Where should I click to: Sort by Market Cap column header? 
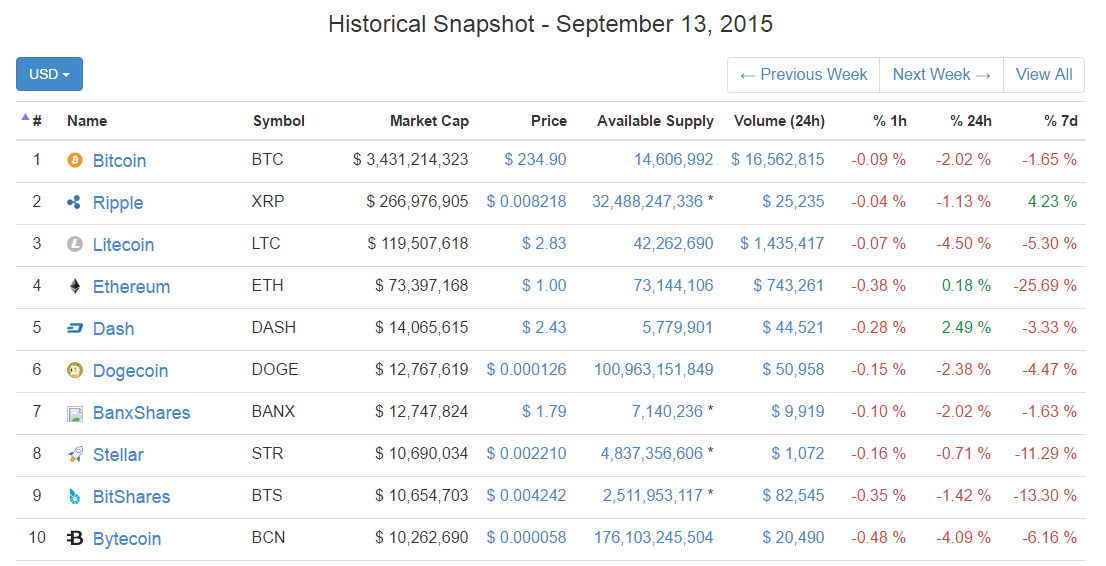[429, 121]
